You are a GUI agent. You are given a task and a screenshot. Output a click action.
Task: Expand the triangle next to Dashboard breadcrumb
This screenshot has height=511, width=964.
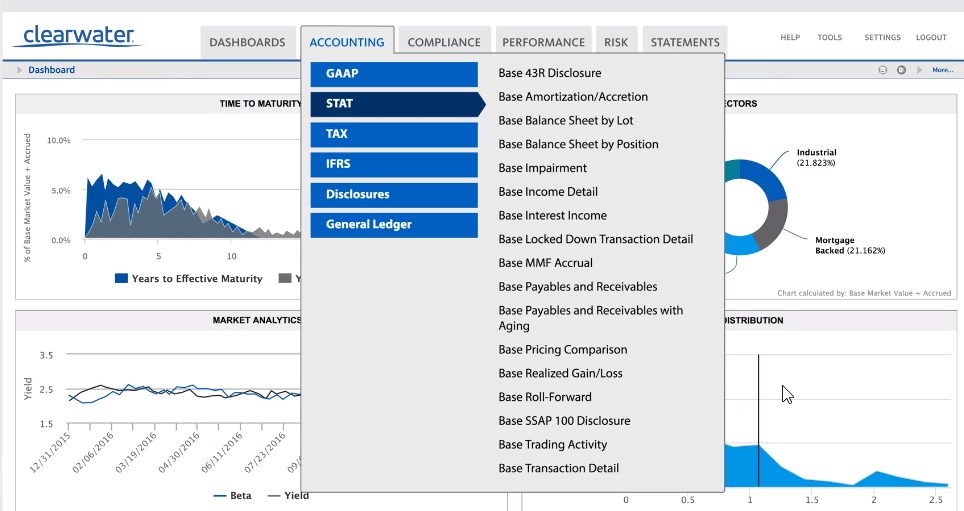[x=20, y=70]
